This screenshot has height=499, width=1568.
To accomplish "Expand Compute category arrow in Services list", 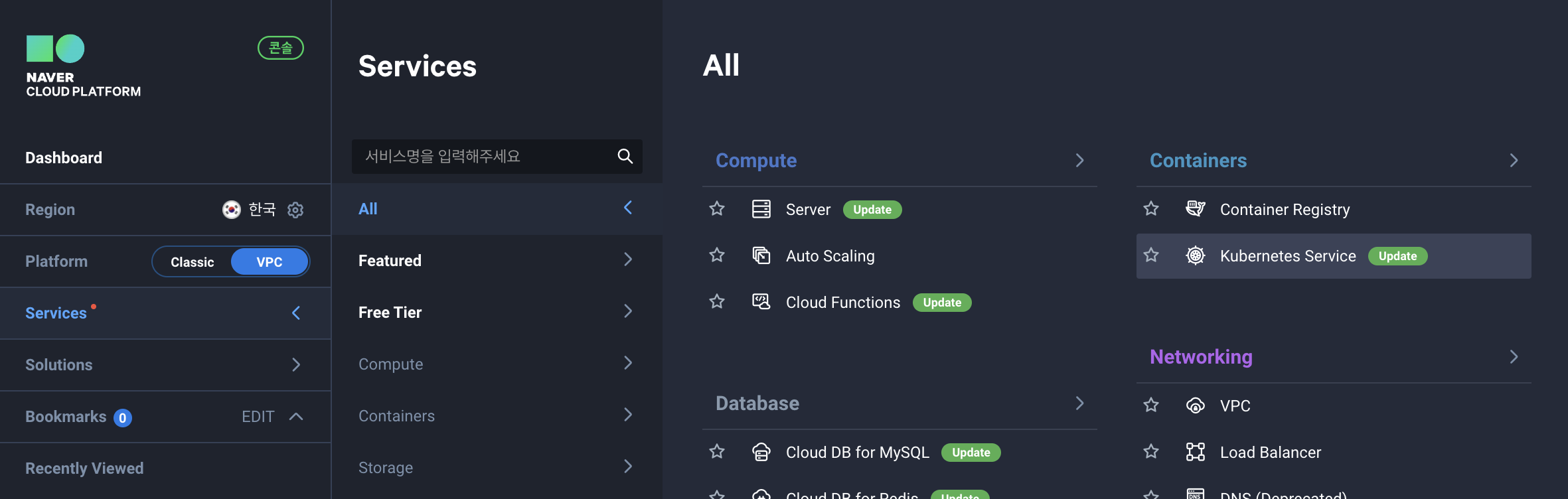I will pyautogui.click(x=628, y=363).
